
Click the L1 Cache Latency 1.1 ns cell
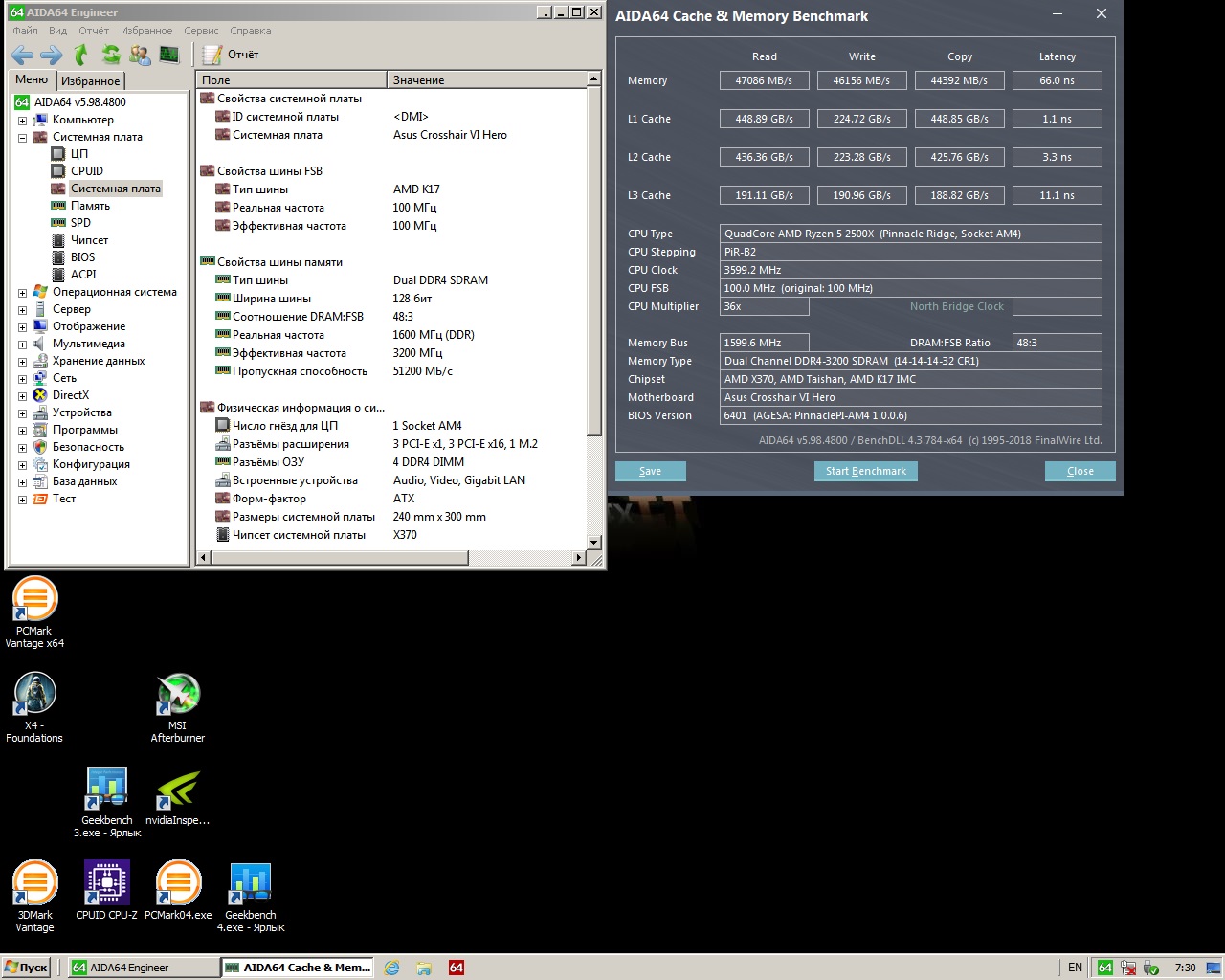pyautogui.click(x=1058, y=119)
